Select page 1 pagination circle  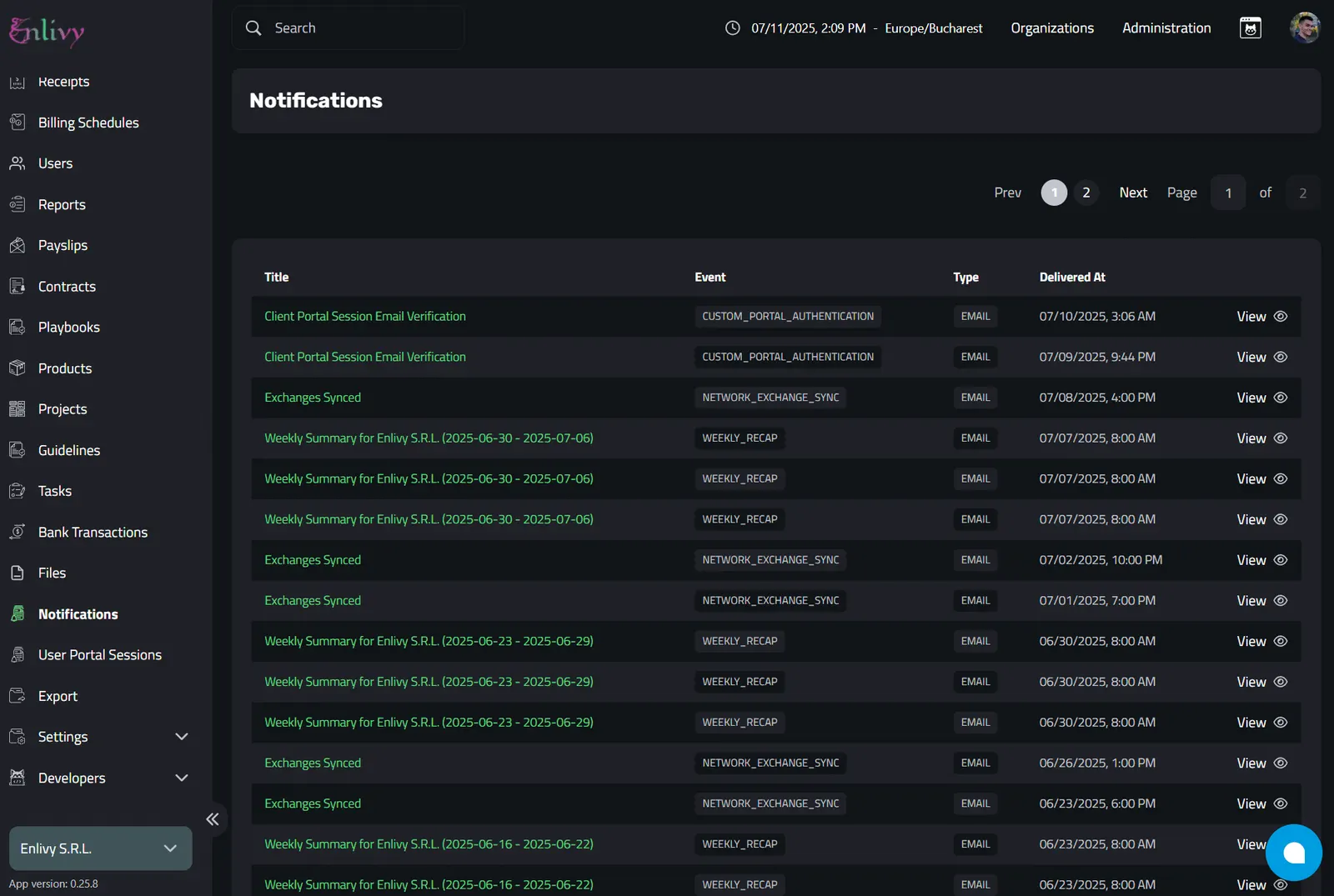click(1054, 193)
